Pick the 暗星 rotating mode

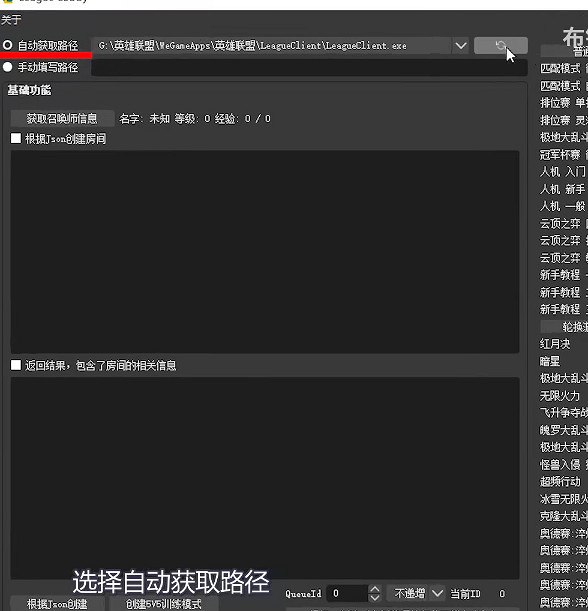(x=550, y=361)
